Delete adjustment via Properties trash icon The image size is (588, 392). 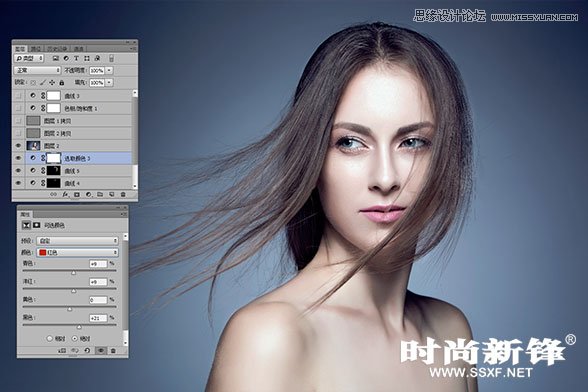pyautogui.click(x=113, y=350)
